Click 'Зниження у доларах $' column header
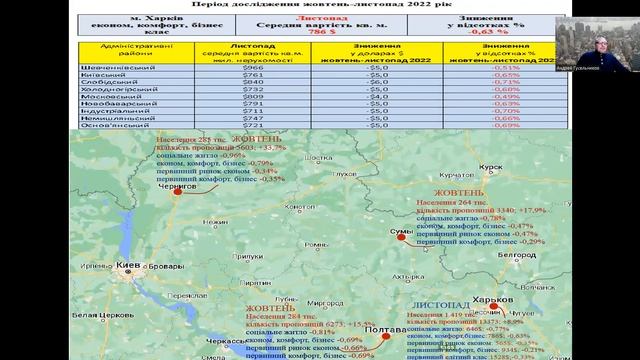The image size is (640, 360). (x=377, y=53)
